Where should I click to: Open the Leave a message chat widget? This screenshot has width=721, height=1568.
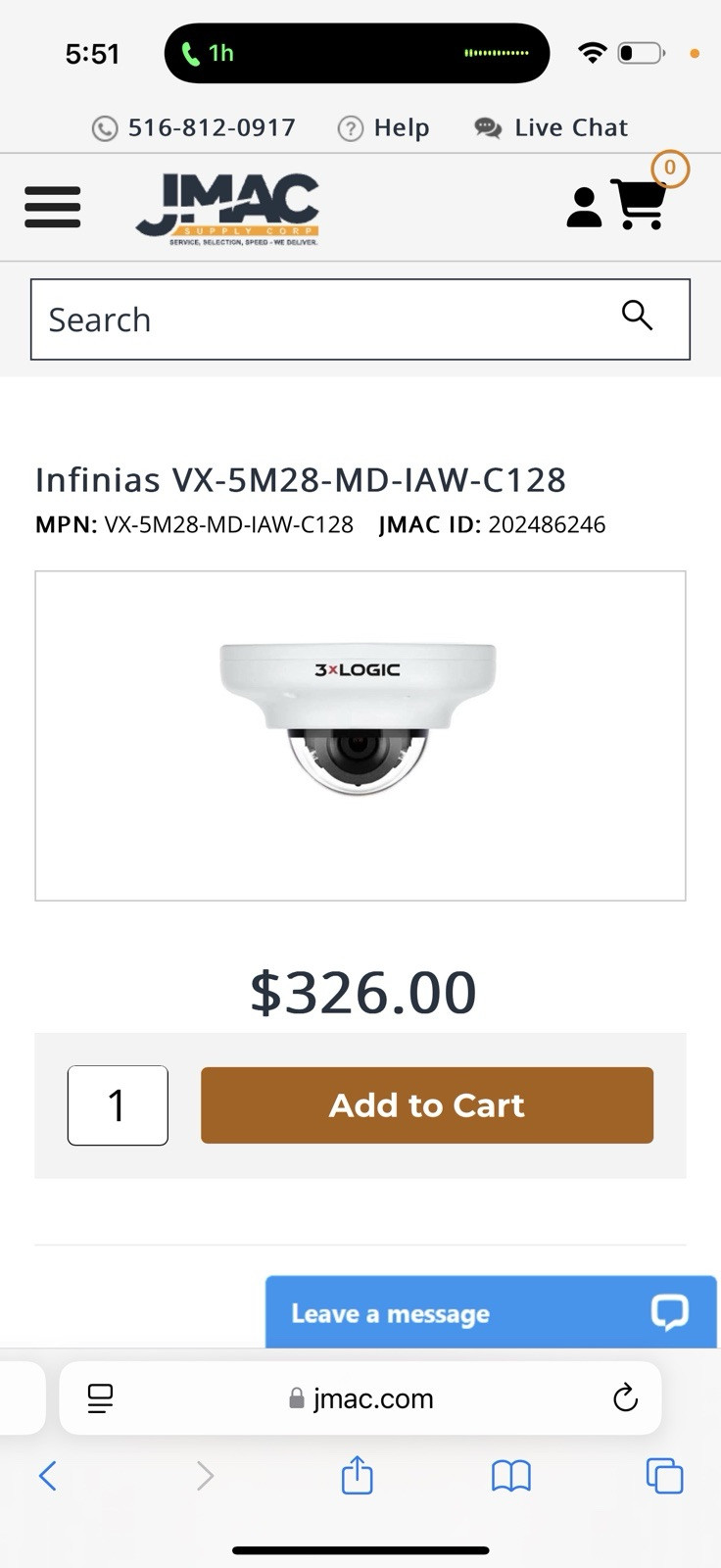(490, 1313)
